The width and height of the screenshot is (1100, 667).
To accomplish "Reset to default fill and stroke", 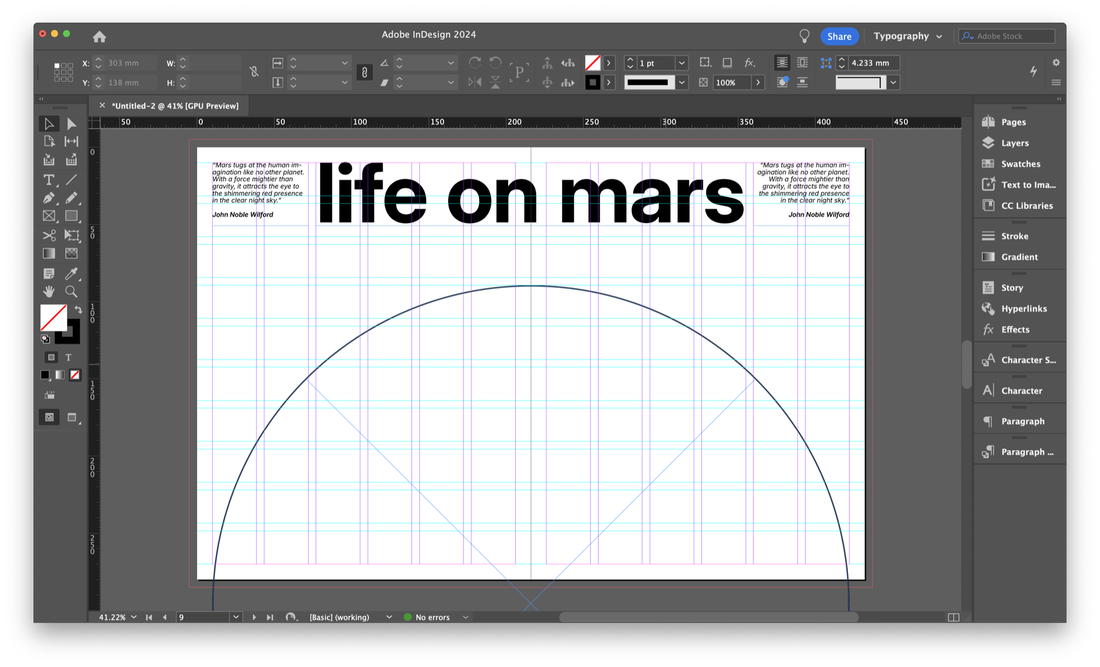I will coord(46,339).
